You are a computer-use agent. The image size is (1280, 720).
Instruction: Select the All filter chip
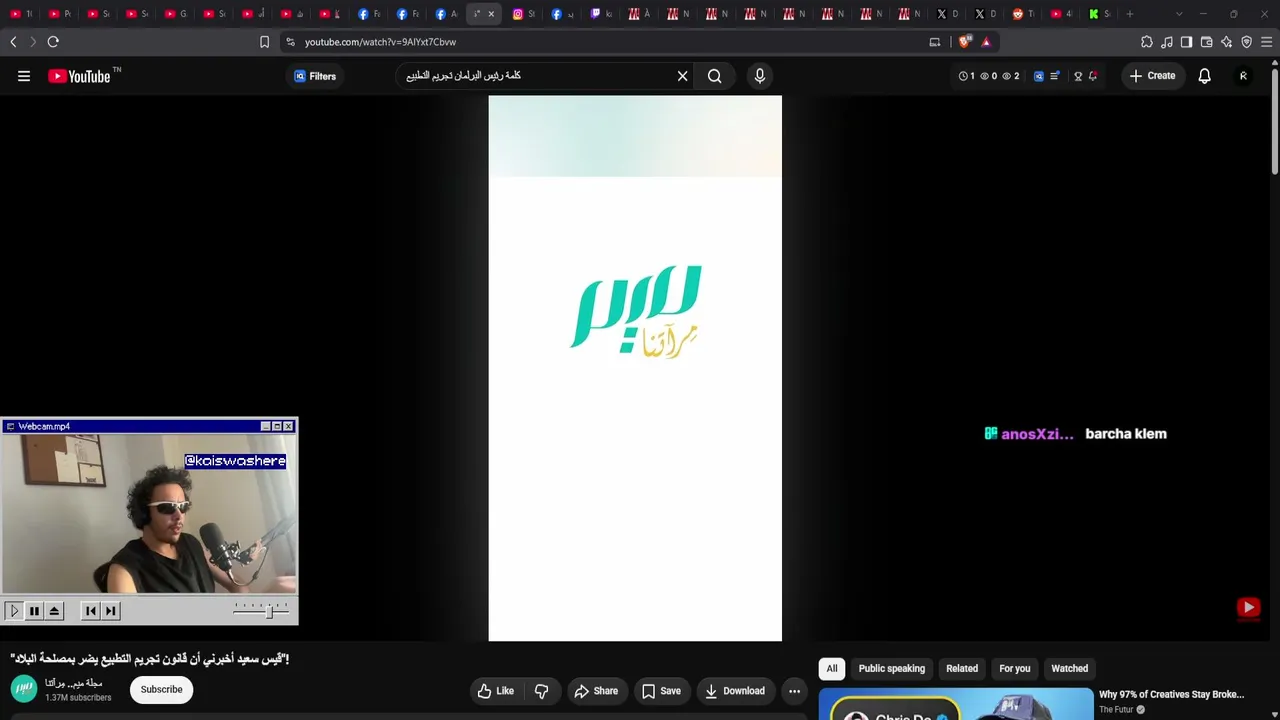point(832,669)
